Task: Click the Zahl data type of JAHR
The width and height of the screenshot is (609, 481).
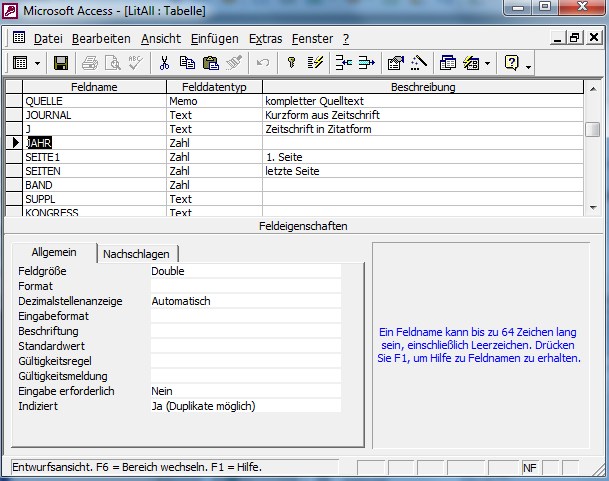Action: pos(214,143)
